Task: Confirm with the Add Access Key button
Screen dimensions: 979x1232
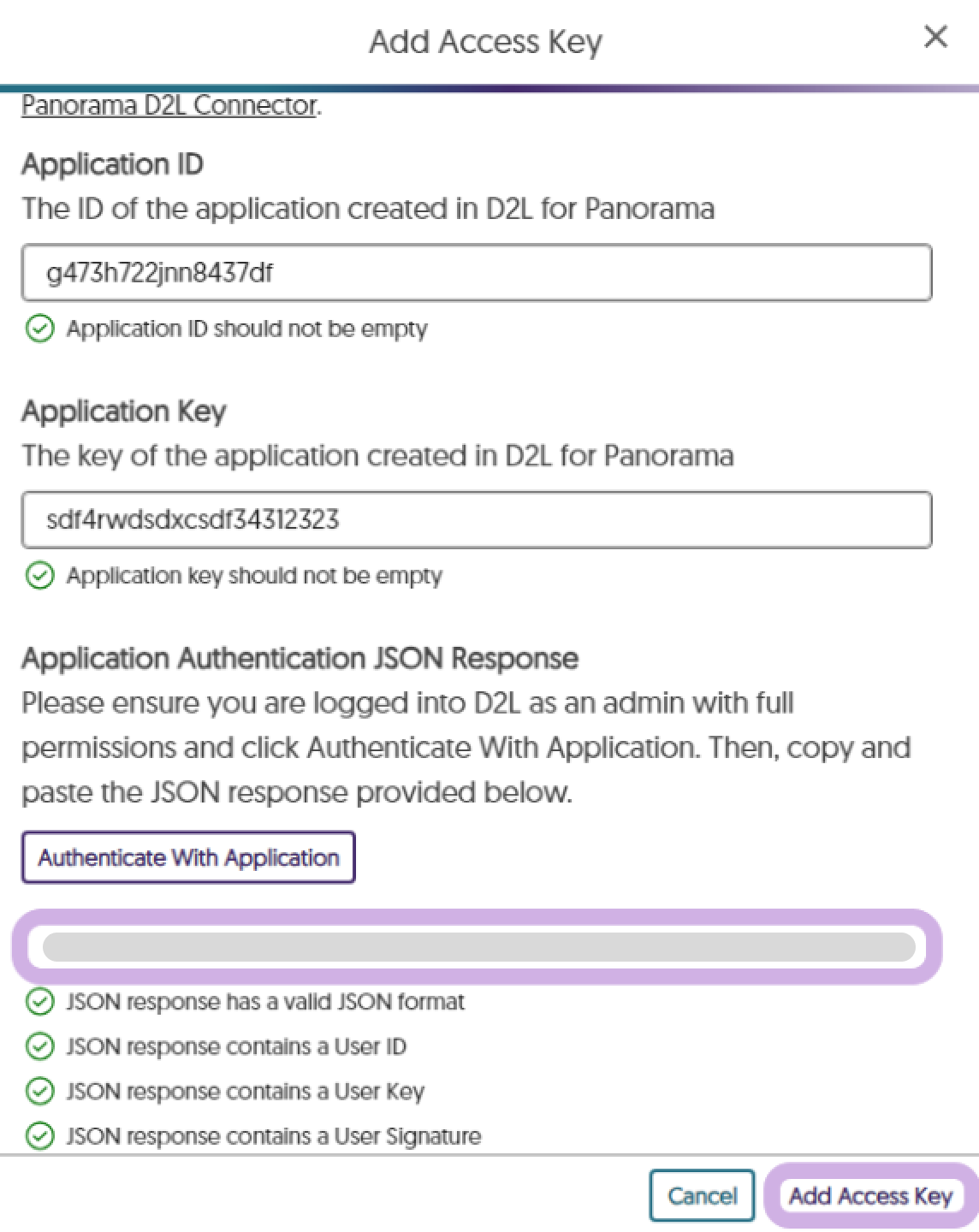Action: [870, 1195]
